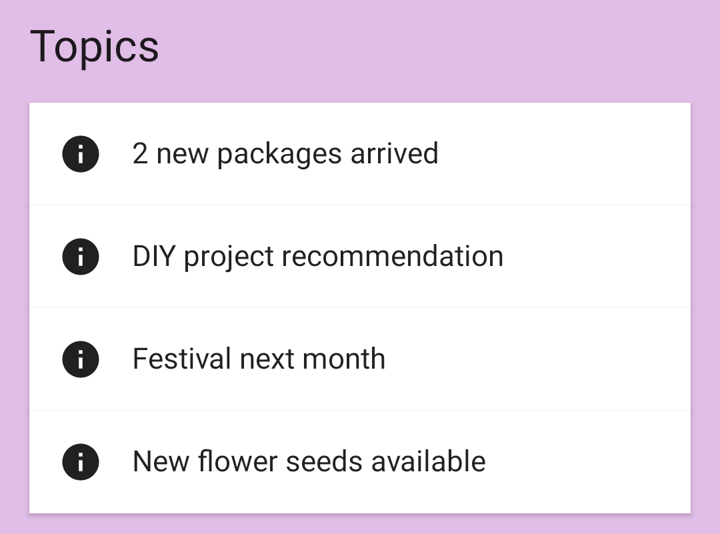The height and width of the screenshot is (534, 720).
Task: Click 'next month' text in Festival row
Action: (x=311, y=359)
